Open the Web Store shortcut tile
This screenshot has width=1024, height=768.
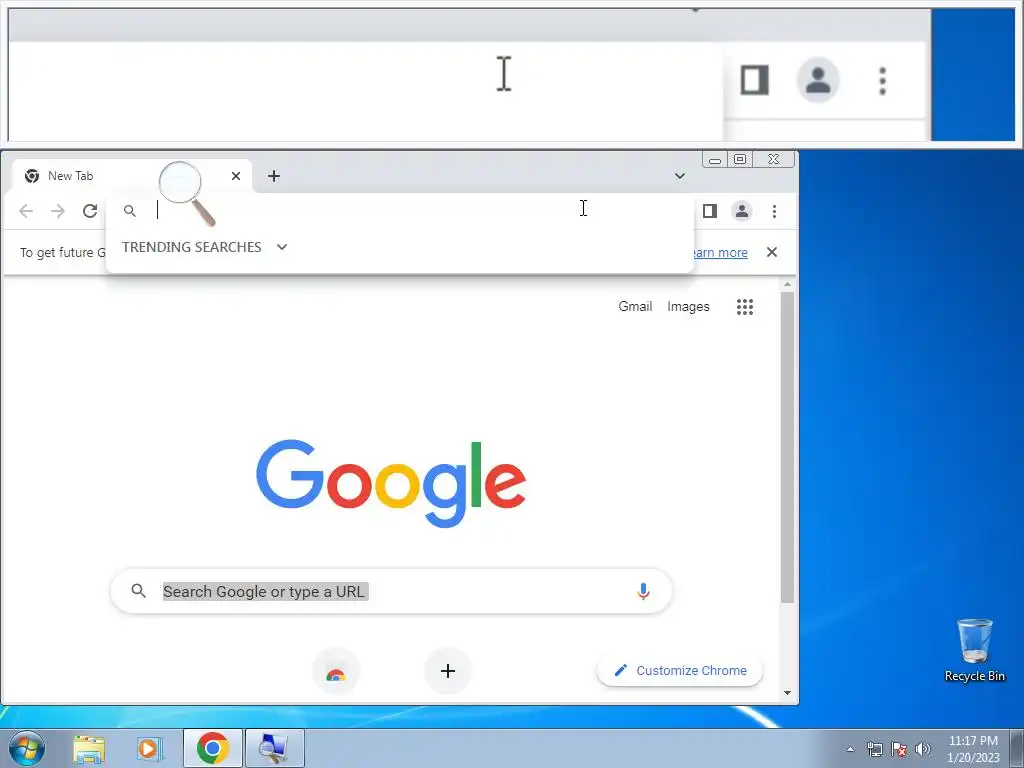[336, 671]
